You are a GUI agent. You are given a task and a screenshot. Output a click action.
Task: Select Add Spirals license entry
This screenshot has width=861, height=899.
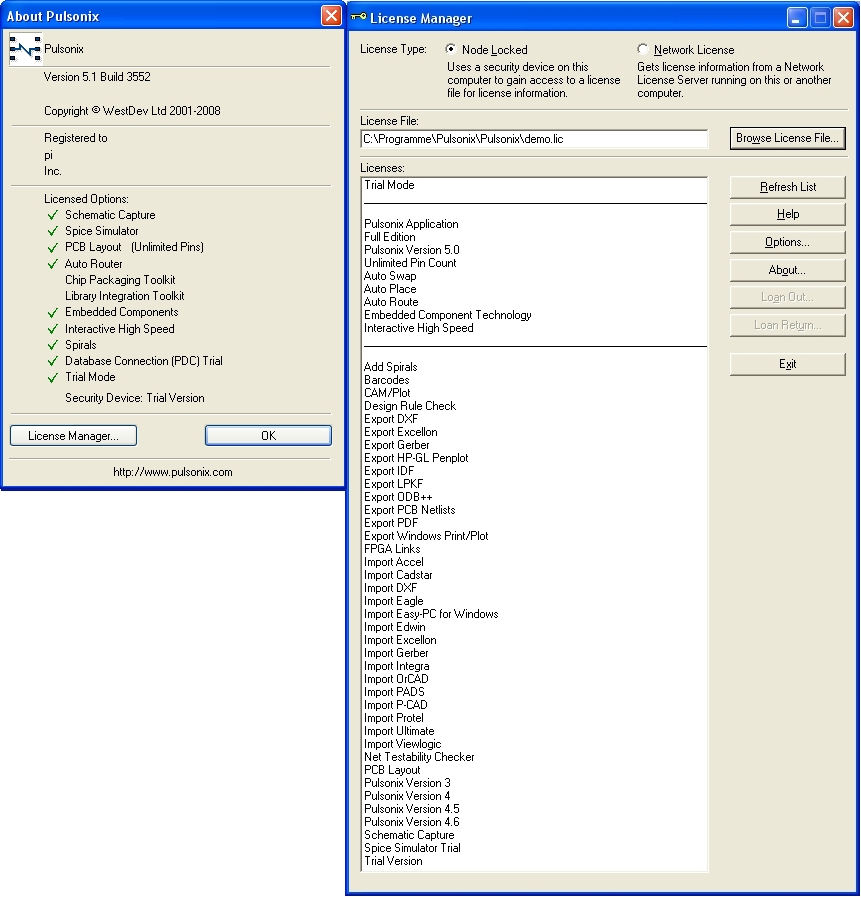tap(390, 367)
